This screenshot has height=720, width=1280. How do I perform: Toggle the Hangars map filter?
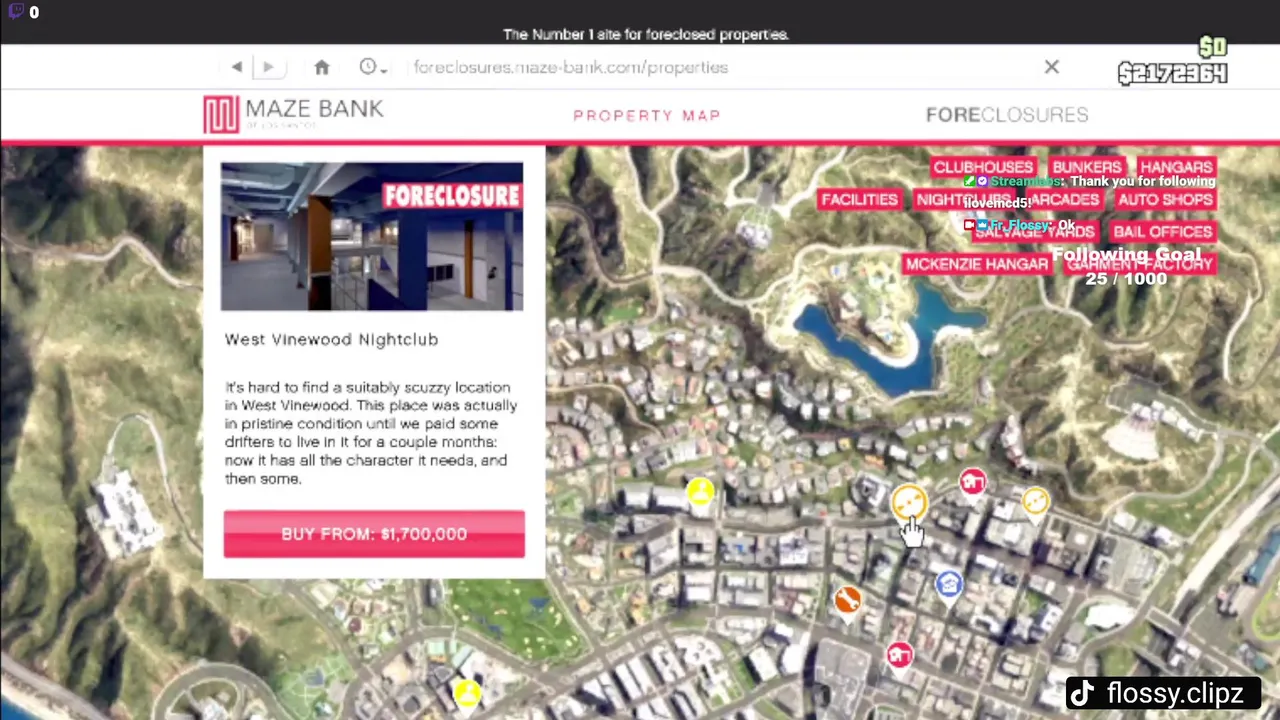tap(1176, 167)
